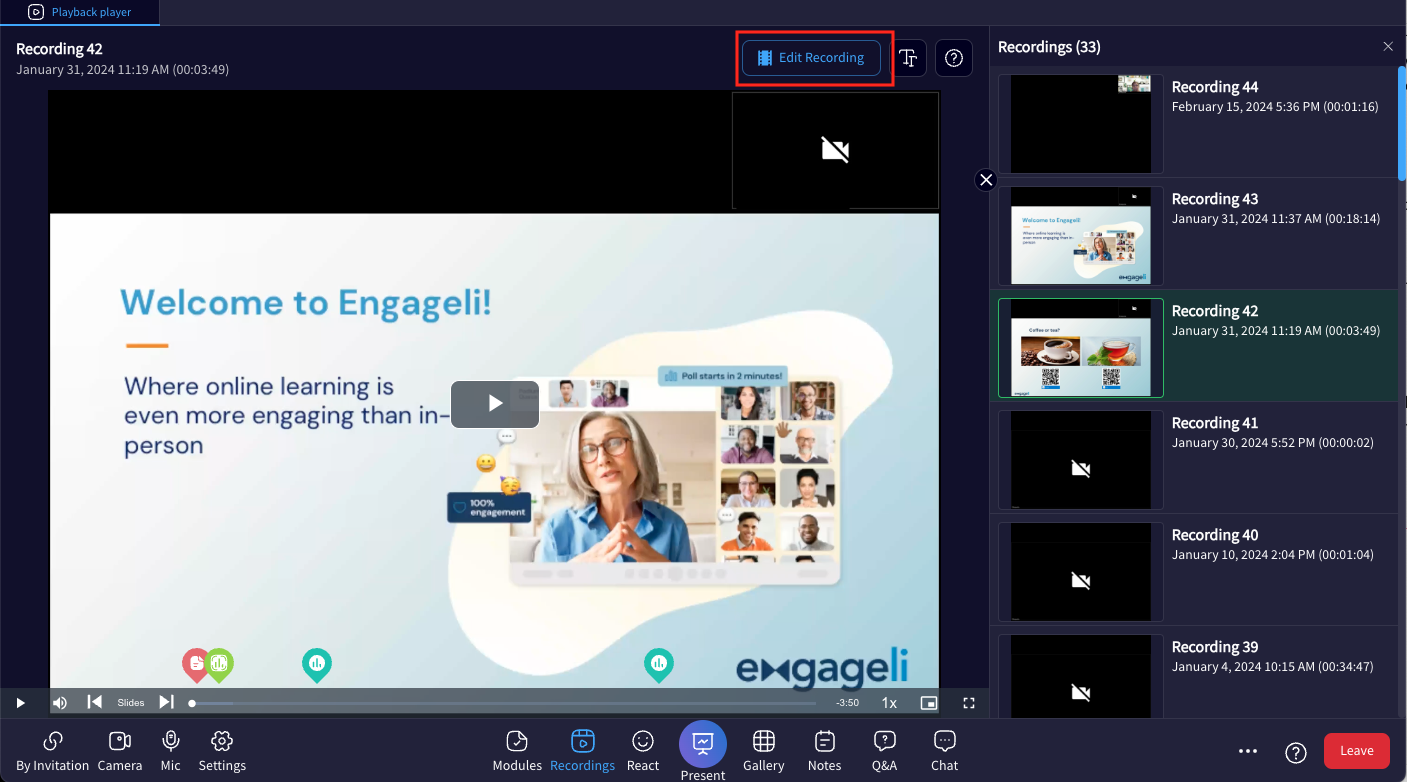
Task: Open the help question mark beside Leave
Action: (1295, 751)
